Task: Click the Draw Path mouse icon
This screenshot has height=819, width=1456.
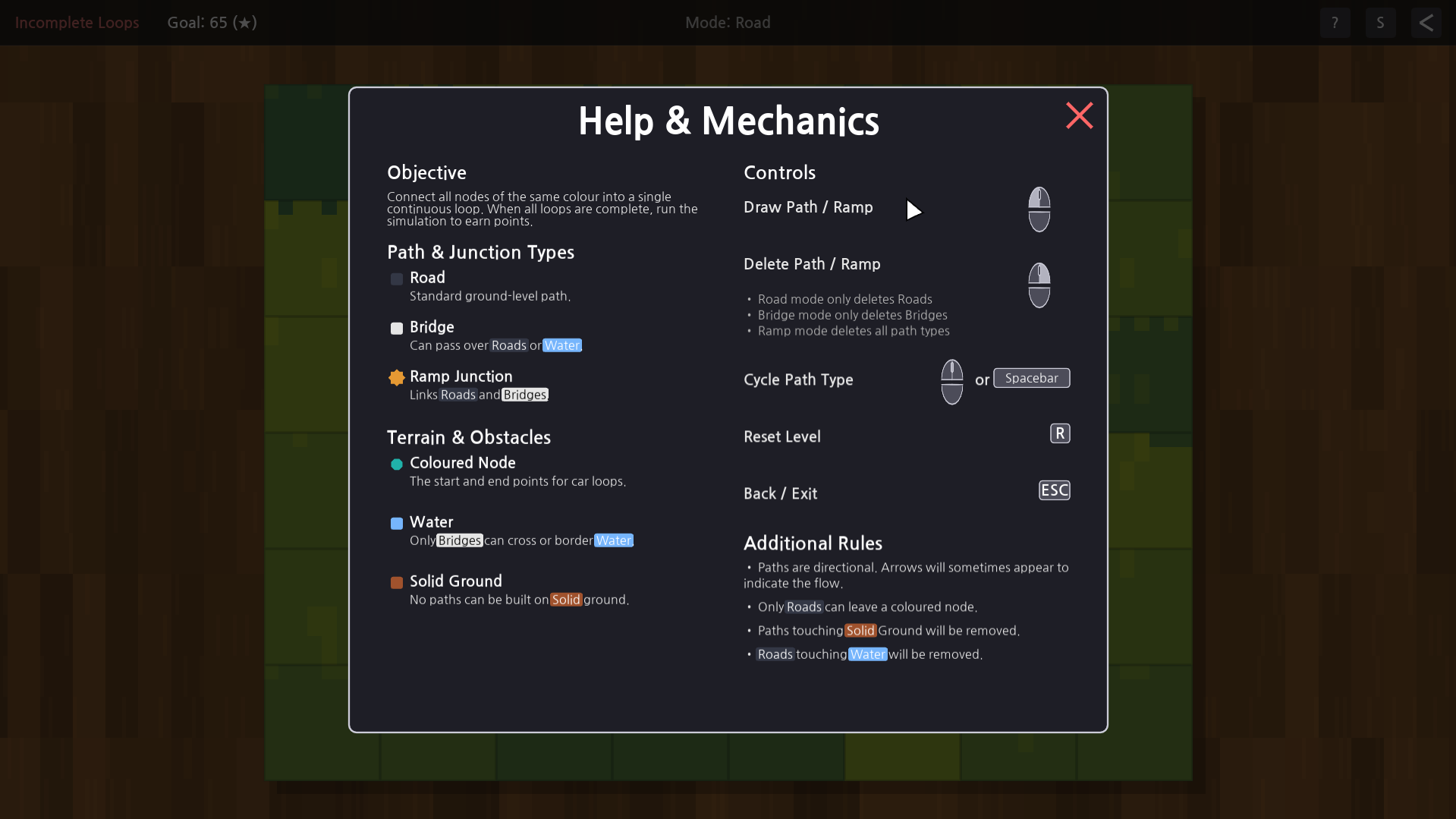Action: (x=1039, y=209)
